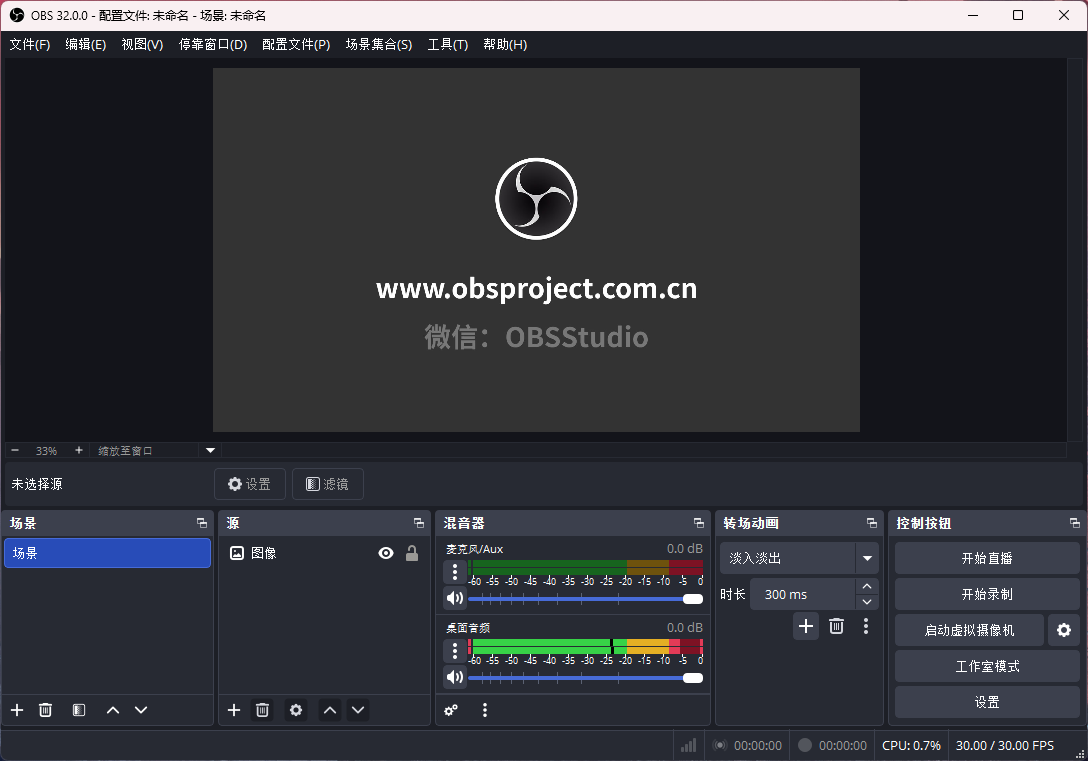
Task: Open source properties gear in Sources panel
Action: pos(296,710)
